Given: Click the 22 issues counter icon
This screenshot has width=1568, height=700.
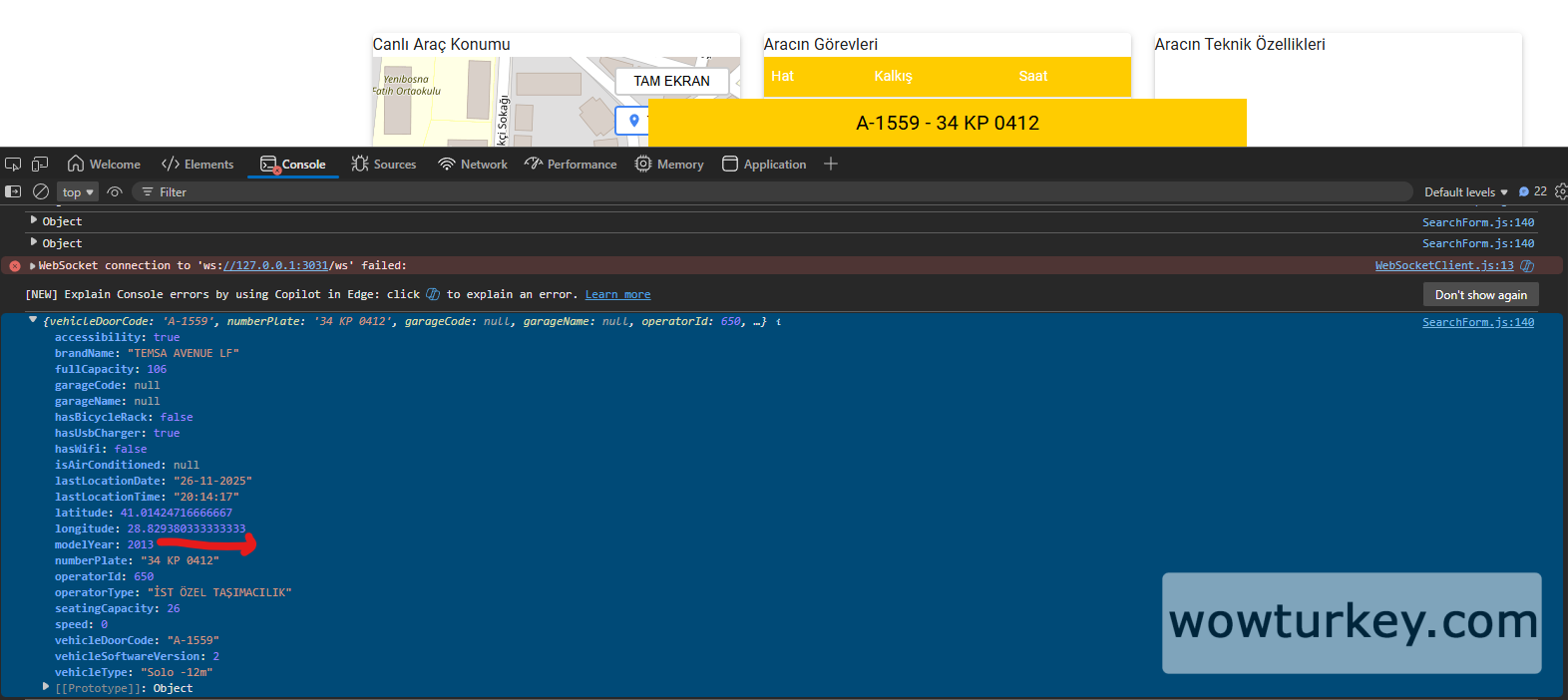Looking at the screenshot, I should (x=1532, y=191).
